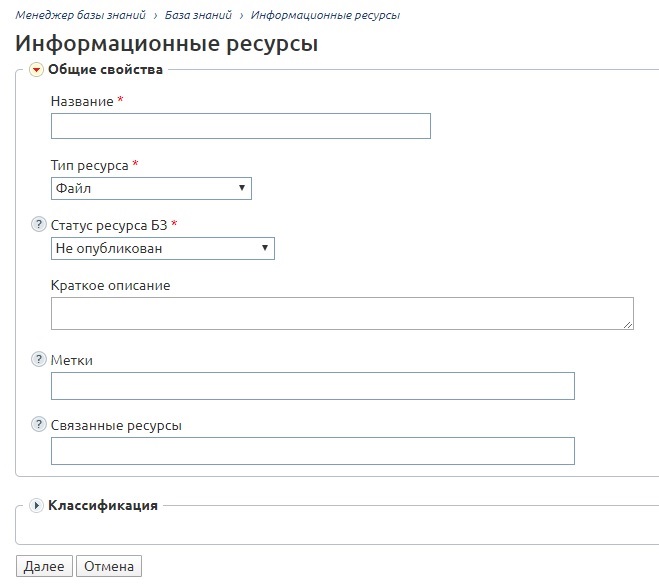The image size is (659, 584).
Task: Expand the Классификация section arrow
Action: pyautogui.click(x=36, y=505)
